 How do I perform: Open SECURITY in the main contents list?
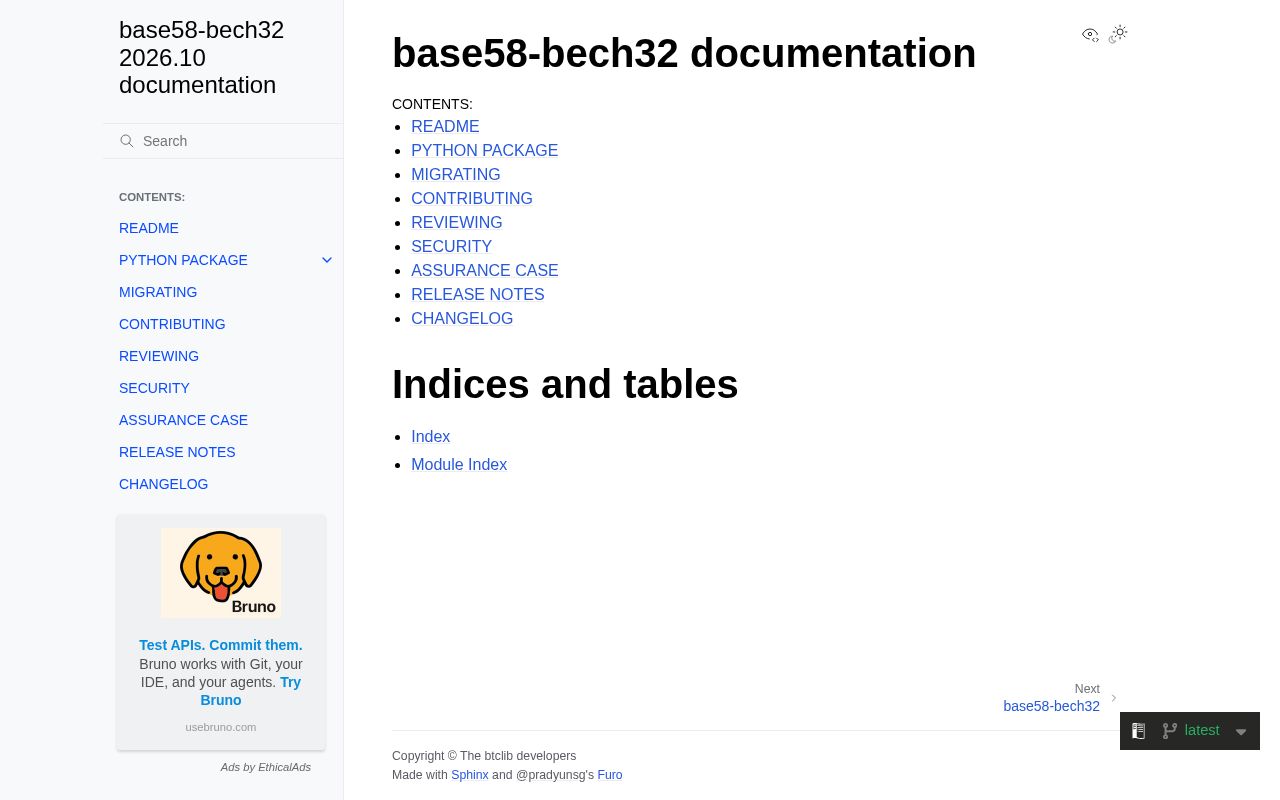[451, 247]
